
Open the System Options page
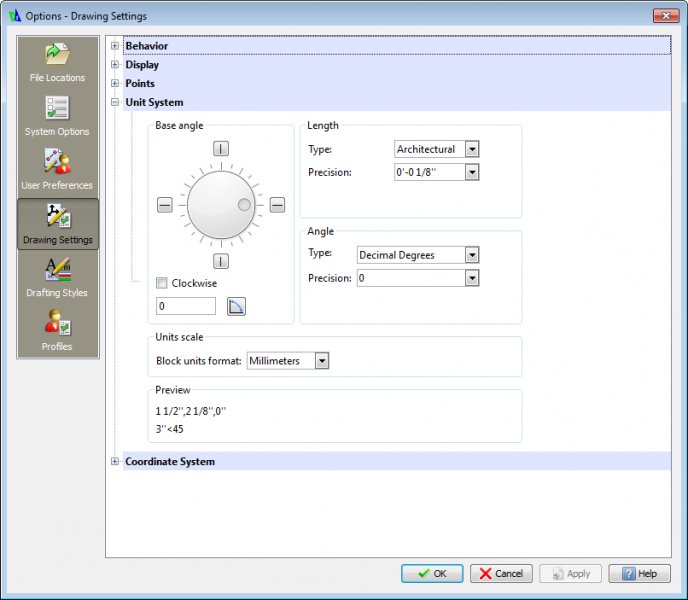coord(57,116)
